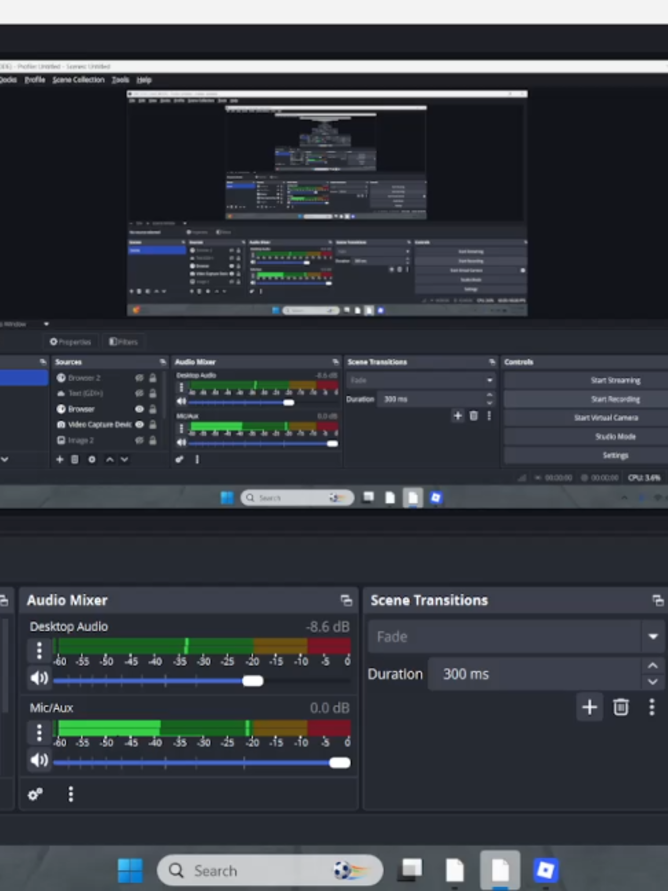
Task: Open Mic/Aux three-dot options menu
Action: coord(39,732)
